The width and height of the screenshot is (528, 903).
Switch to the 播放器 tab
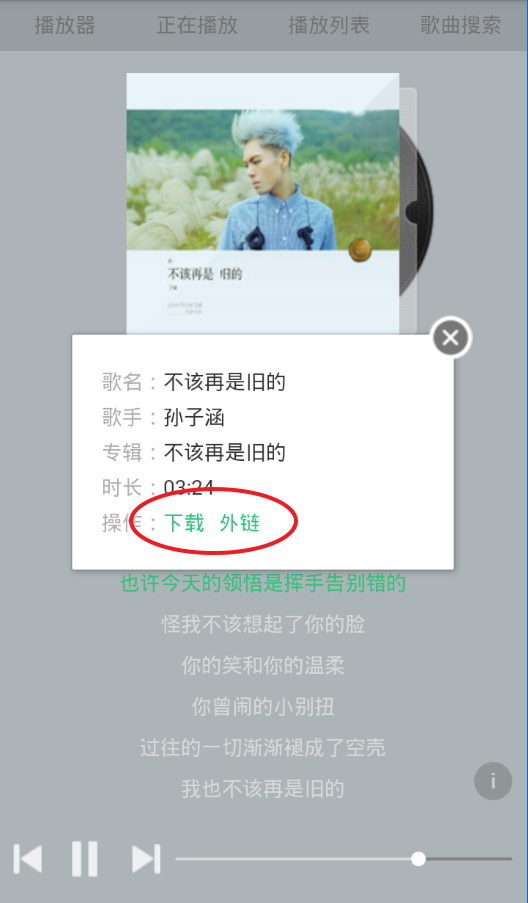[x=64, y=25]
